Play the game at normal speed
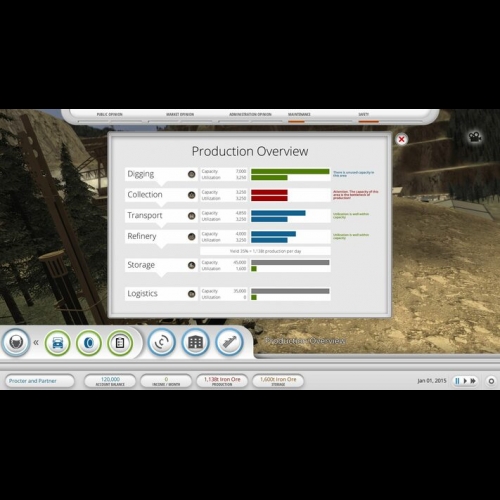The width and height of the screenshot is (500, 500). click(x=465, y=381)
